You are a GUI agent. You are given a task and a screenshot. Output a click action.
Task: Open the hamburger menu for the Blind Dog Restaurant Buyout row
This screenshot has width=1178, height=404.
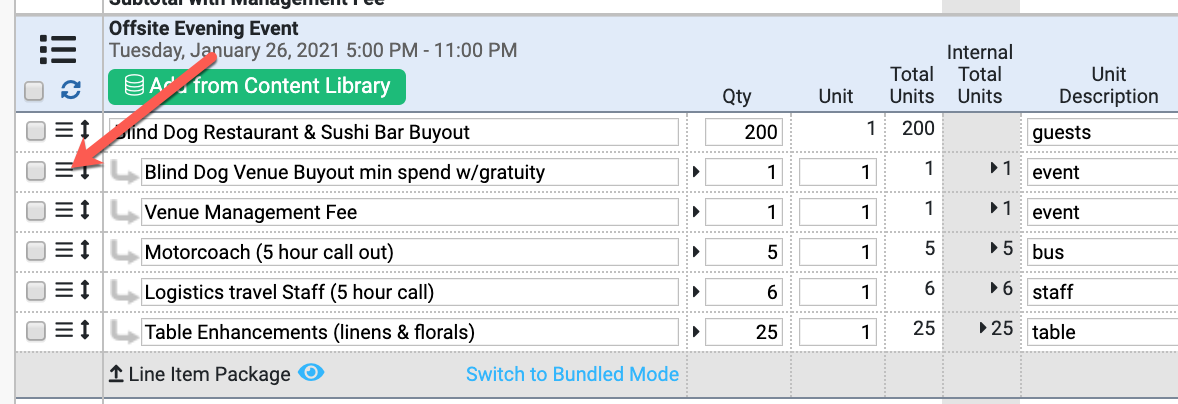tap(65, 132)
